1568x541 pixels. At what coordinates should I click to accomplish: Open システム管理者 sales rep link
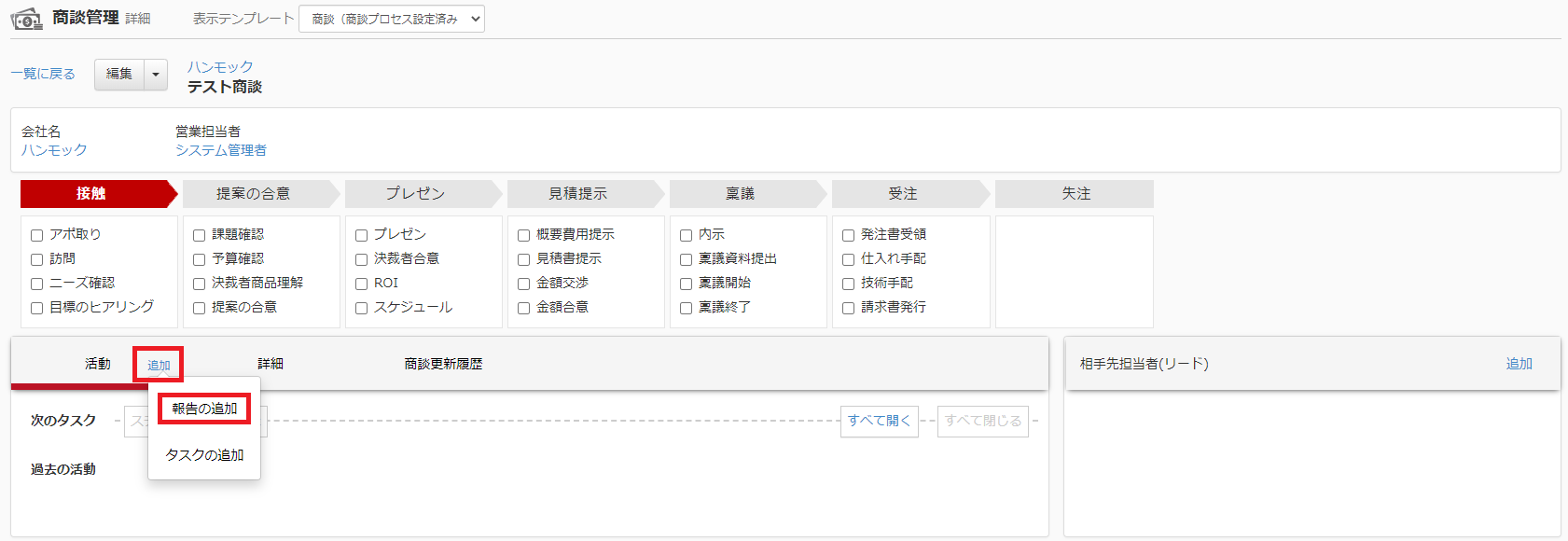click(220, 150)
